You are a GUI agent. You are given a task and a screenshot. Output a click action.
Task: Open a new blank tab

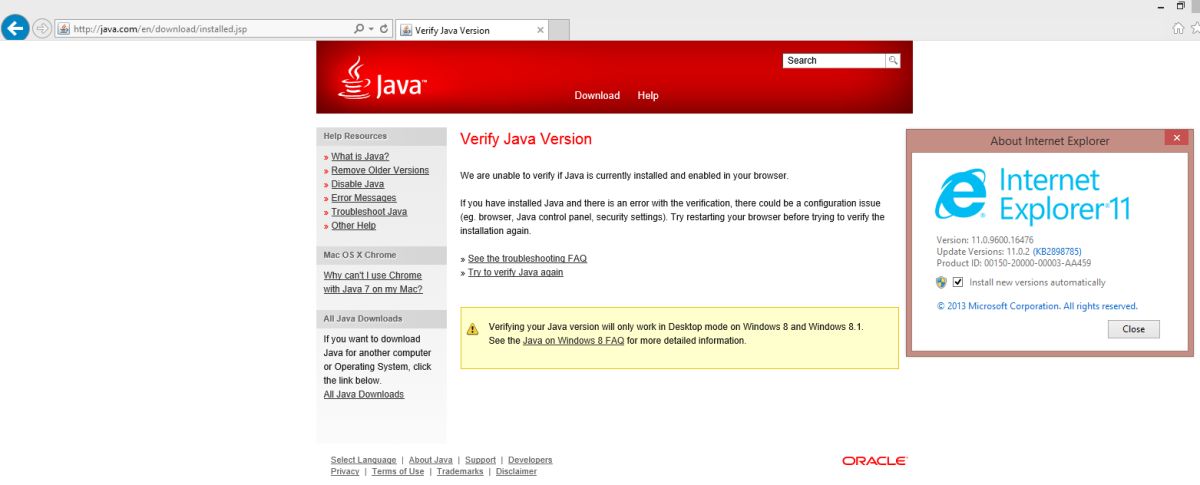[x=560, y=31]
